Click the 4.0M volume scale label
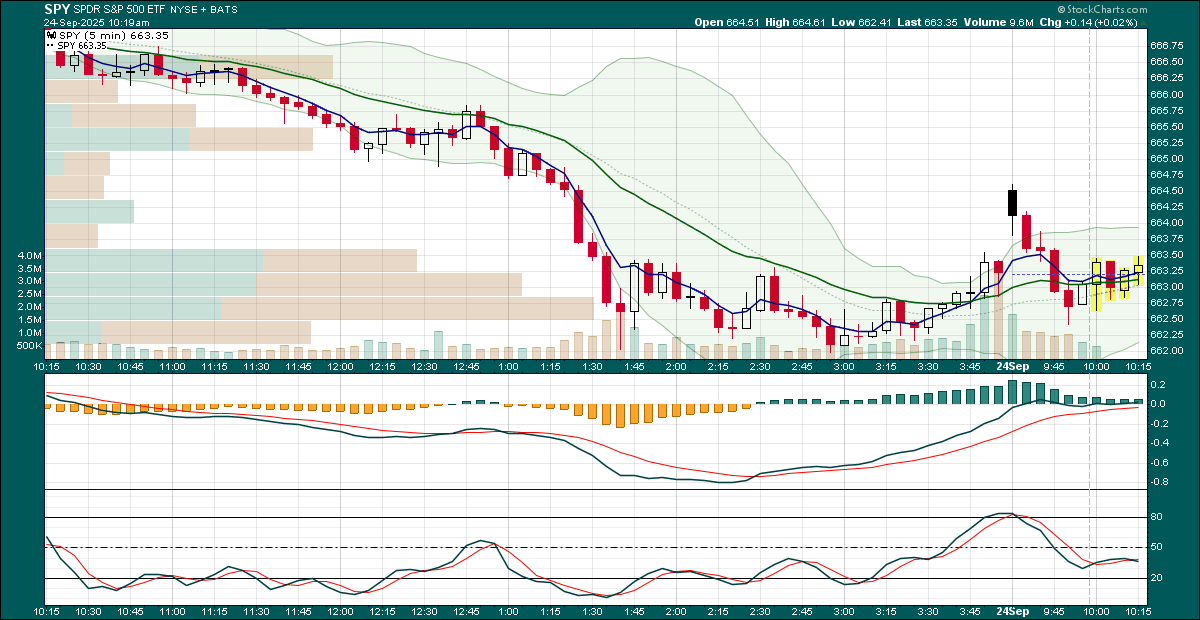The height and width of the screenshot is (620, 1200). click(x=30, y=256)
